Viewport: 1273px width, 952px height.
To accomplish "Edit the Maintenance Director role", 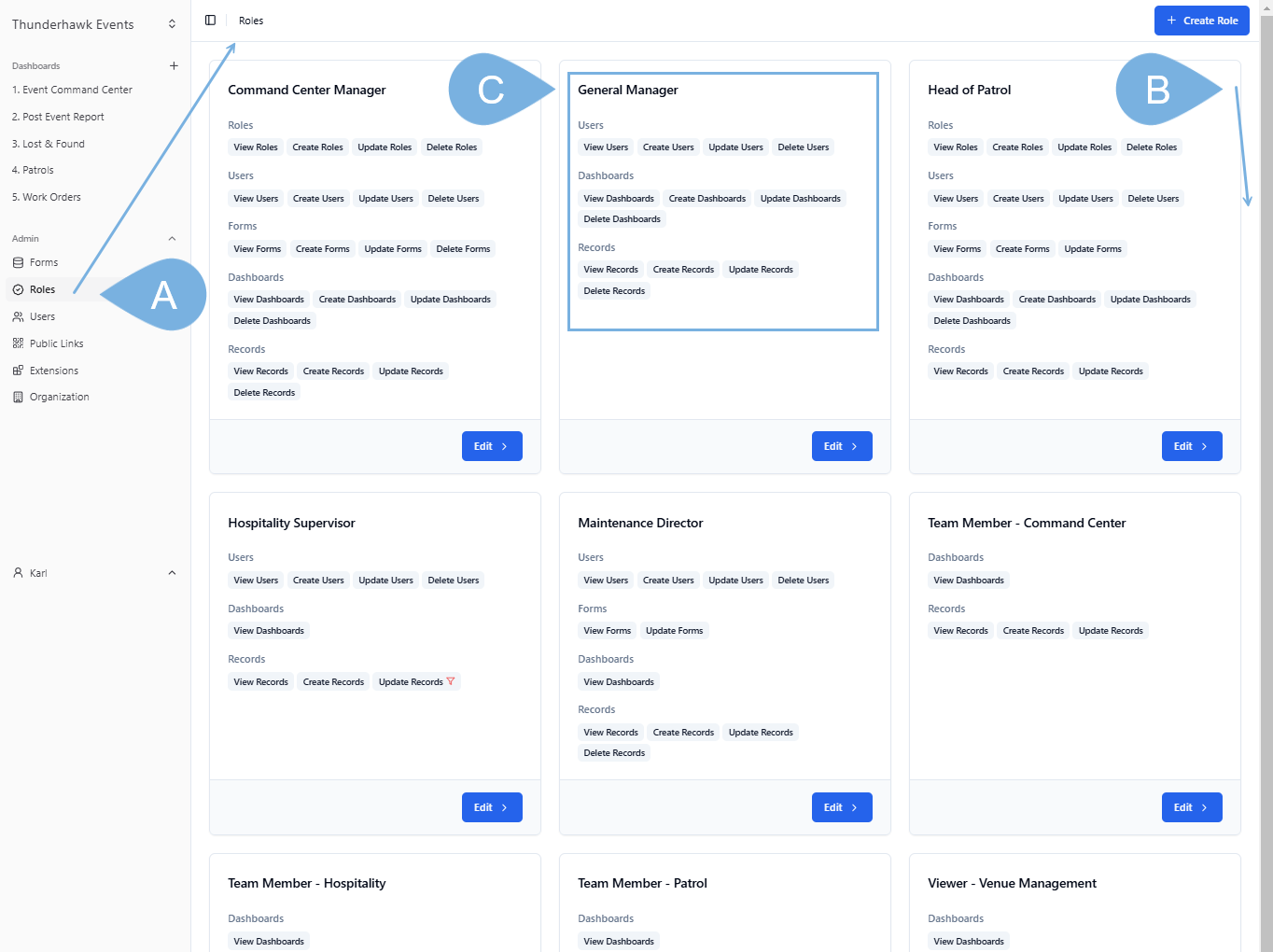I will [842, 807].
